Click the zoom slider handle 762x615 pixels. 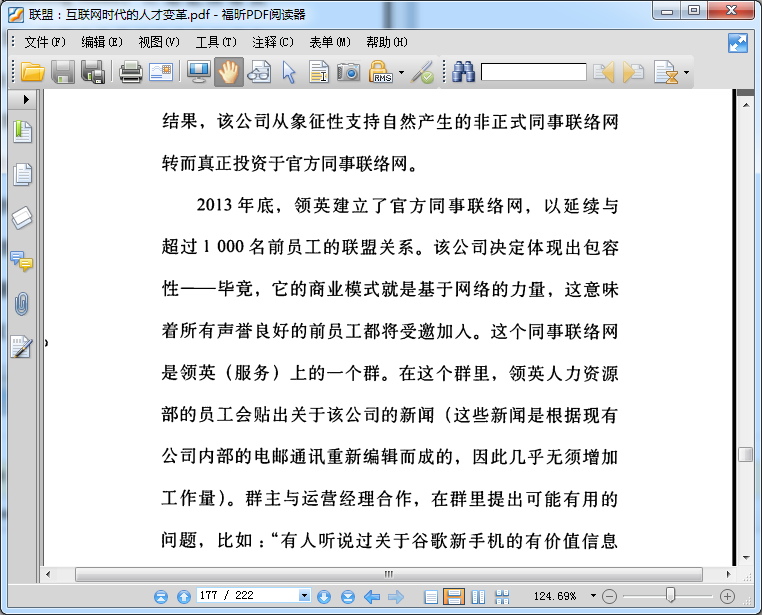tap(671, 595)
